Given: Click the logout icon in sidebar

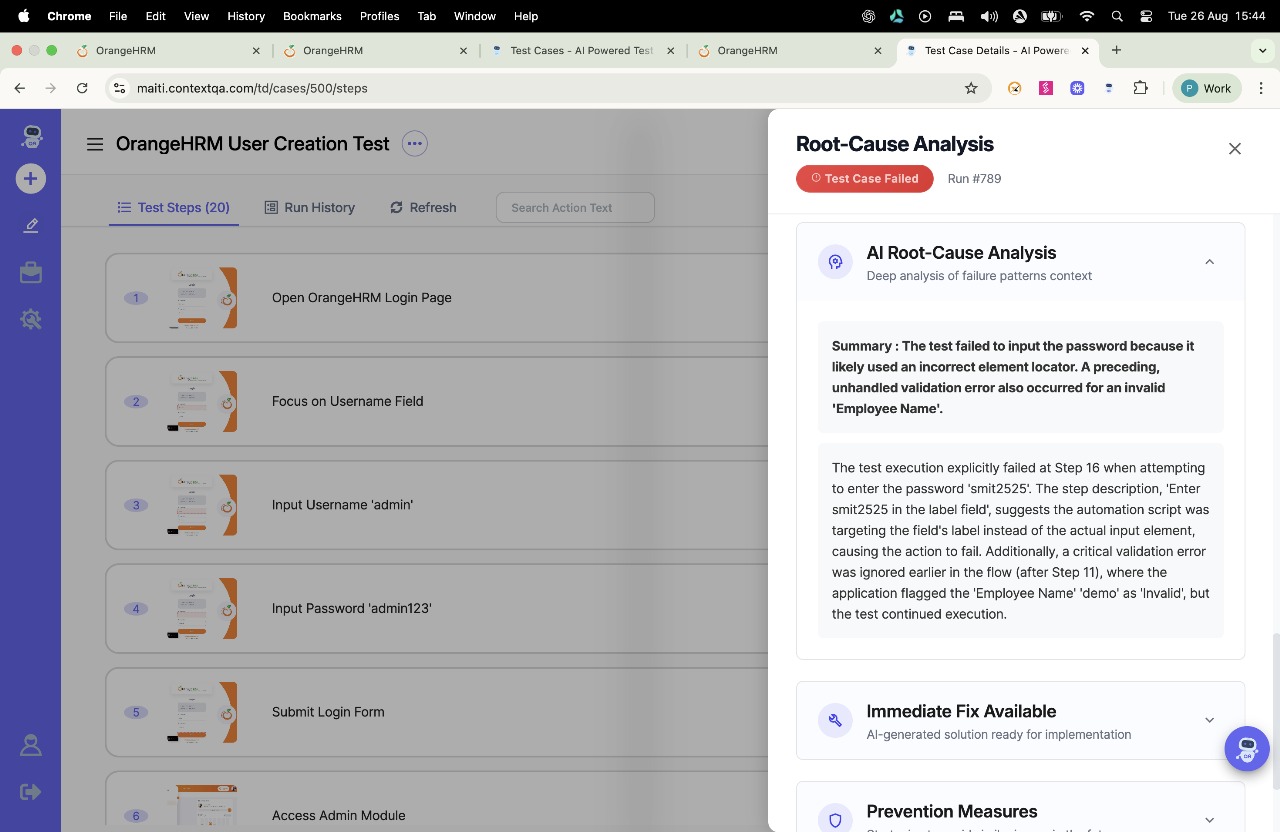Looking at the screenshot, I should point(30,792).
